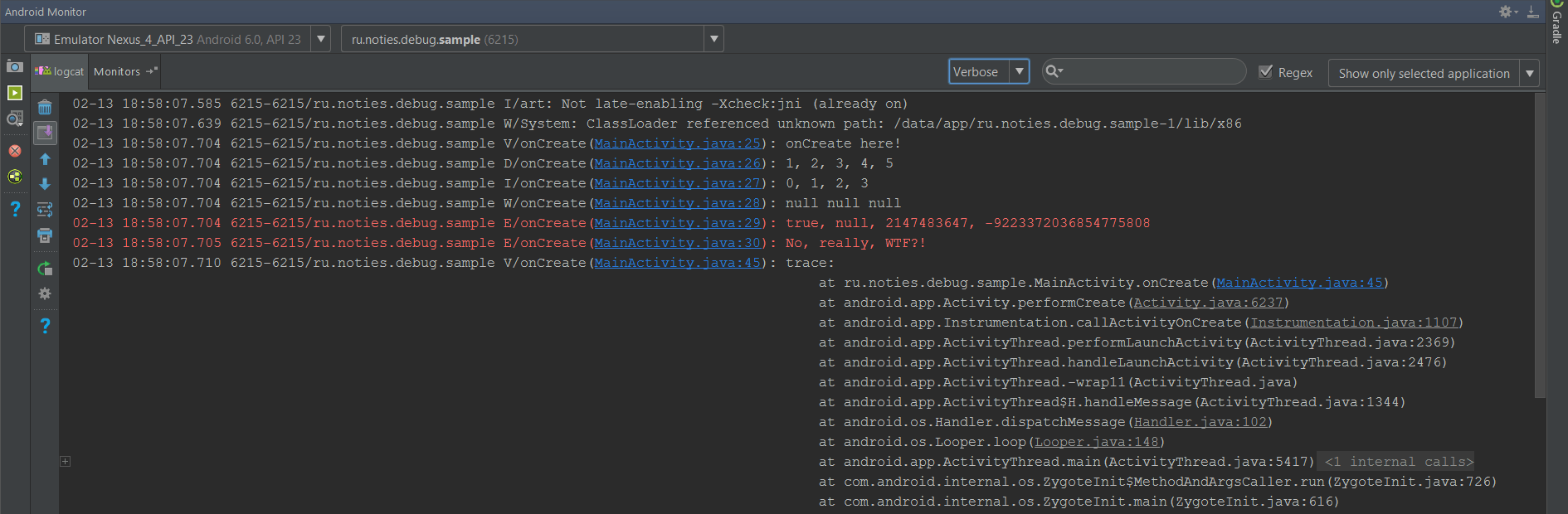Open MainActivity.java:45 link on the 18:58:07.710 trace log line
This screenshot has width=1568, height=514.
click(x=678, y=263)
